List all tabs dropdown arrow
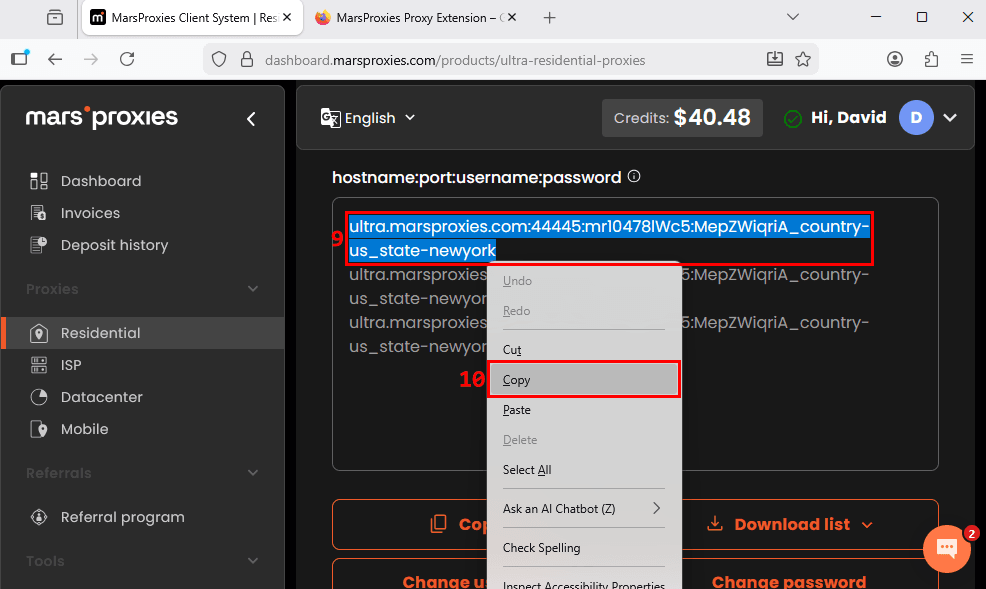 (x=793, y=17)
